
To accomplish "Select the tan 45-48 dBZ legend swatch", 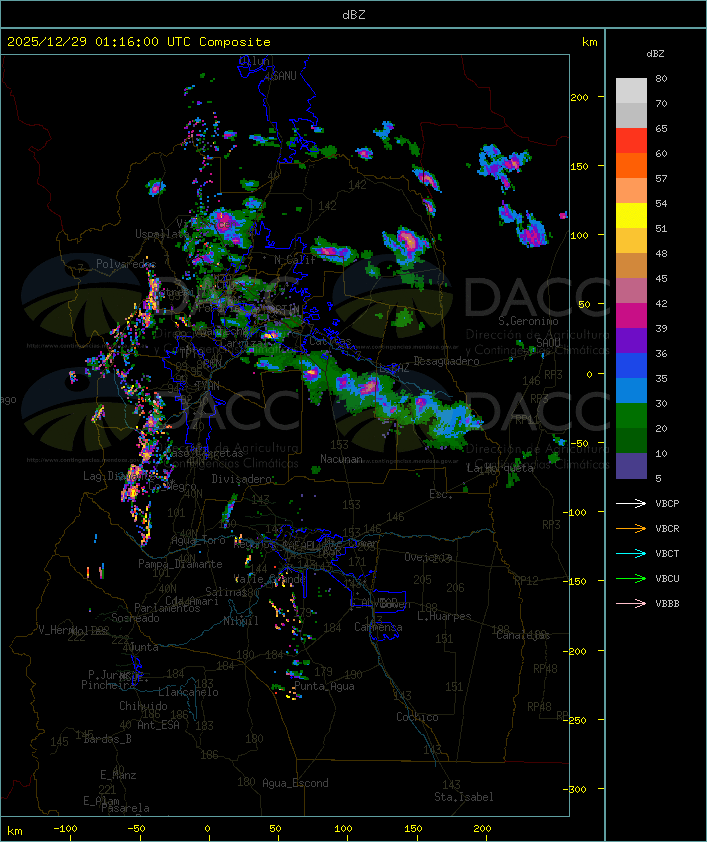I will point(631,266).
